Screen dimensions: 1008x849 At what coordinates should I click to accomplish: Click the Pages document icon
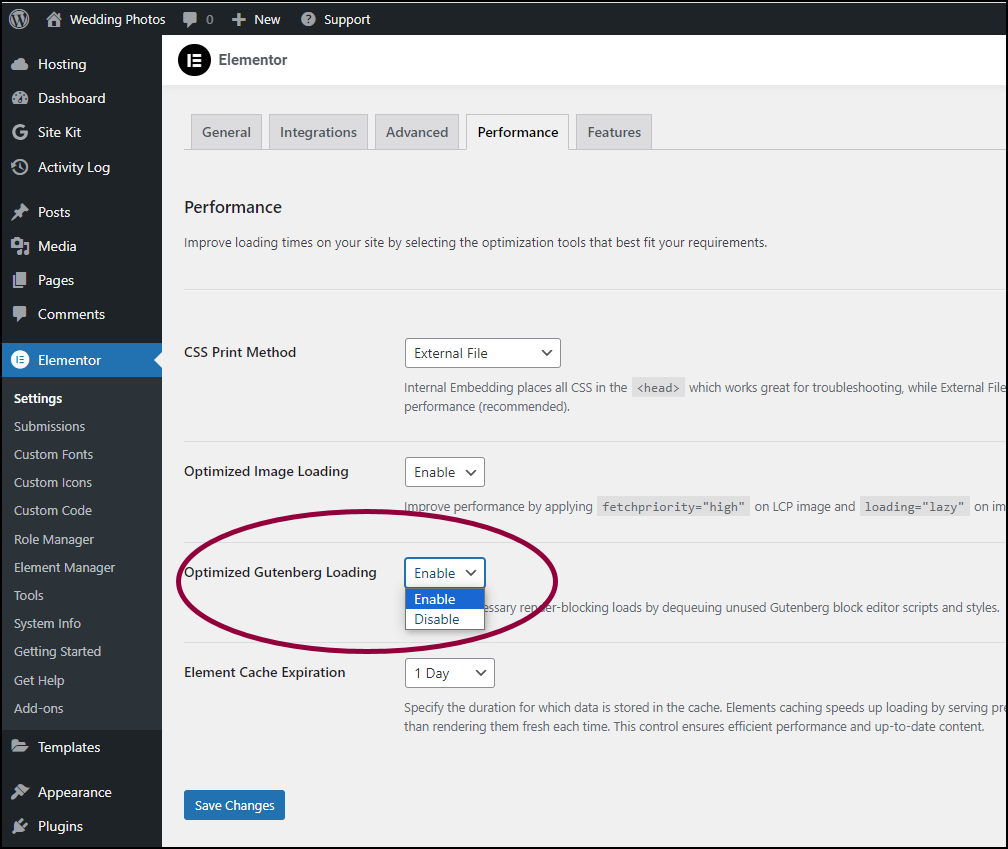20,280
